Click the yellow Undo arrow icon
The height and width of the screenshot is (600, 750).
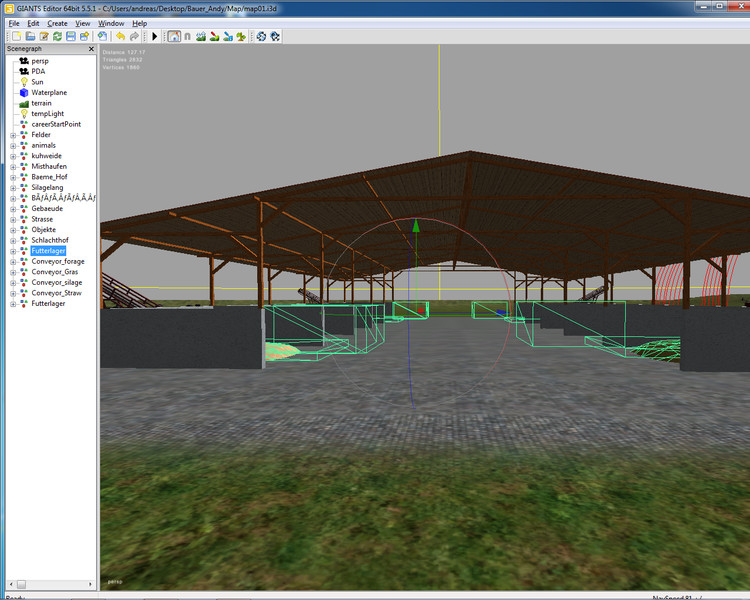pyautogui.click(x=121, y=36)
